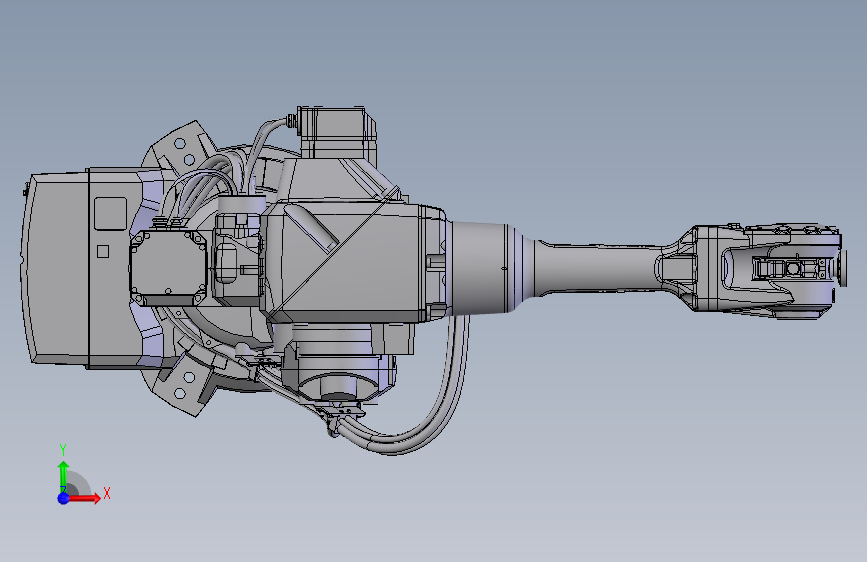This screenshot has height=562, width=867.
Task: Select the small square on the rear cover
Action: [103, 252]
